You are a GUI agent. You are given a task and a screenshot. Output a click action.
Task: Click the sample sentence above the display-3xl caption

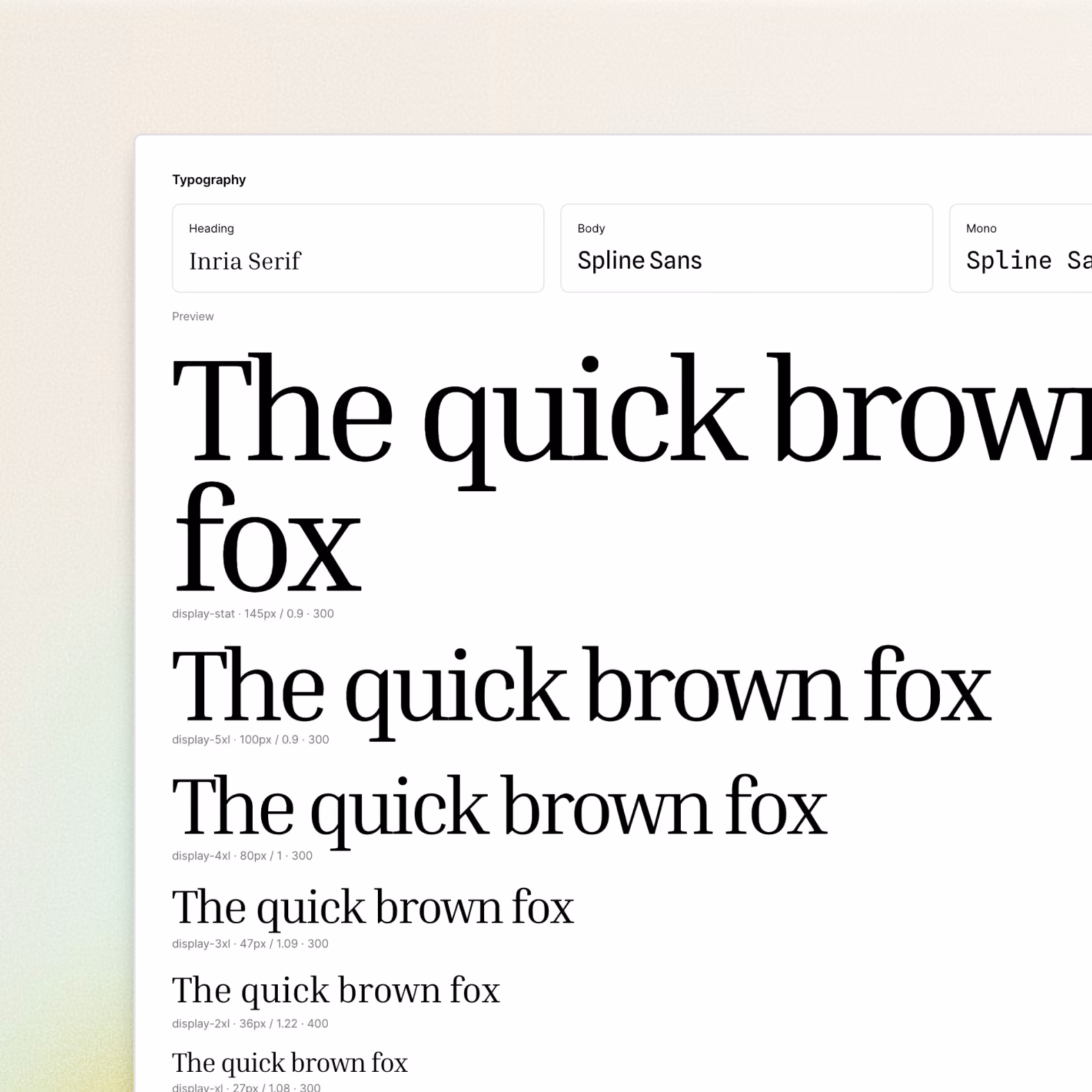pyautogui.click(x=373, y=909)
